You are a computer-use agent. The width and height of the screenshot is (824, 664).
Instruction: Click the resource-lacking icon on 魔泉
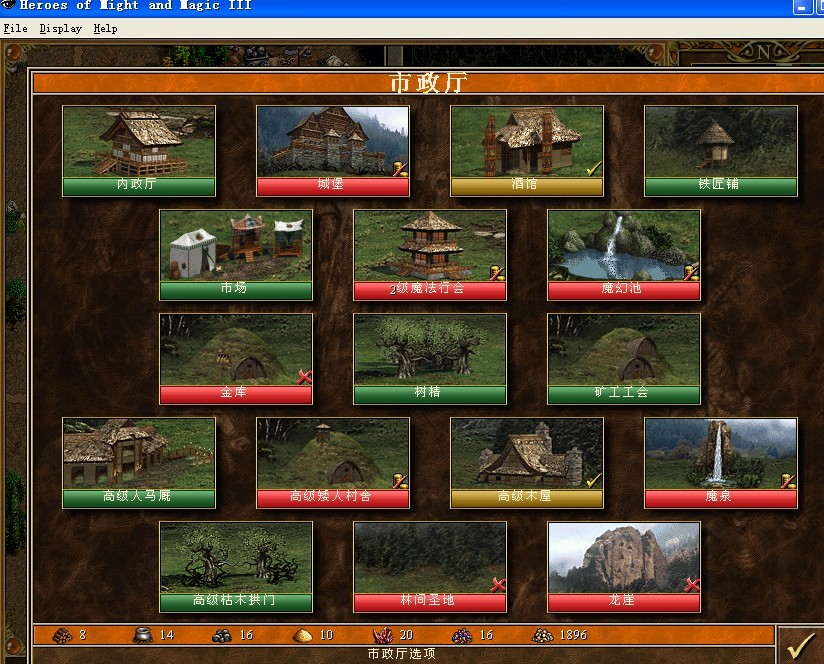point(788,481)
